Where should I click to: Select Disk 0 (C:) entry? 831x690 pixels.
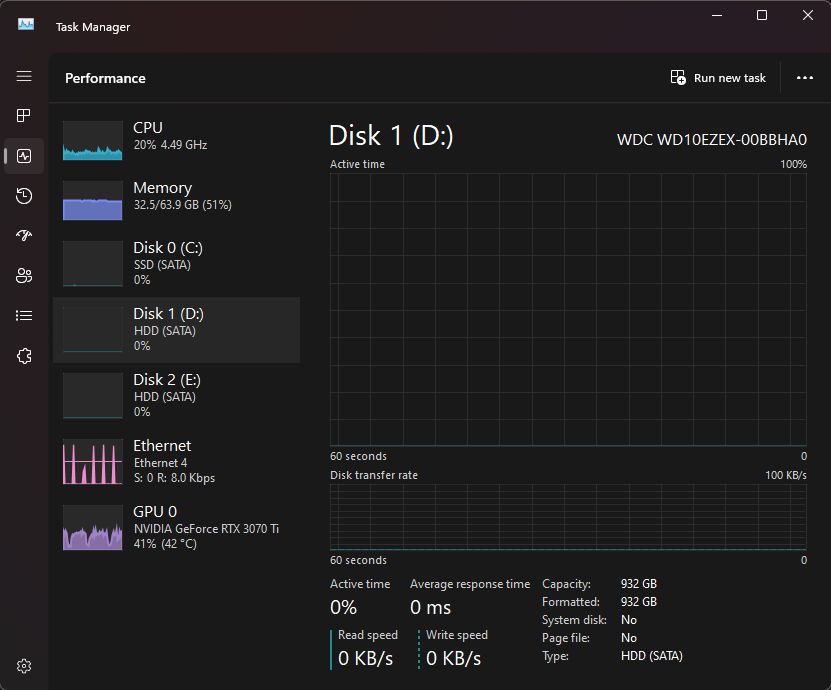[x=176, y=263]
